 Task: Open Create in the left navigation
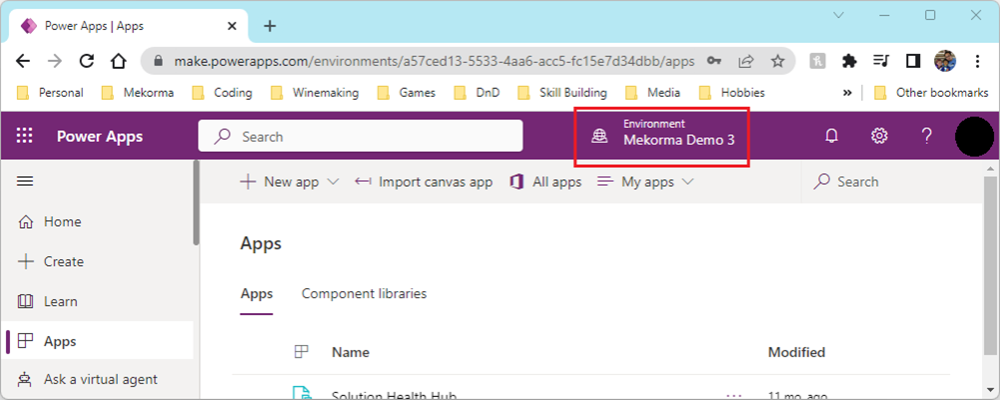(x=63, y=262)
